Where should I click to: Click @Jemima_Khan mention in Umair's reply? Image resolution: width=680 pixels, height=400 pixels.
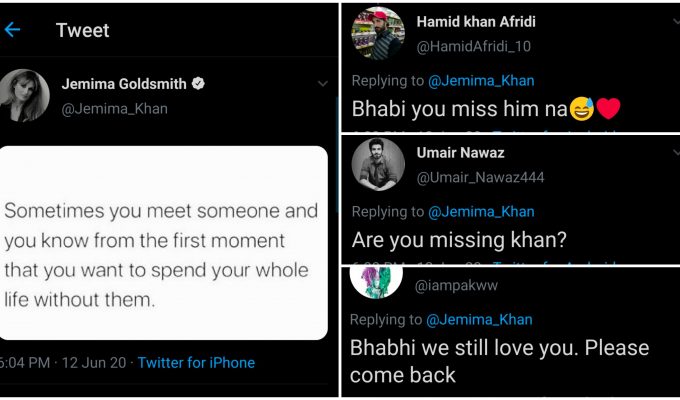pyautogui.click(x=481, y=212)
